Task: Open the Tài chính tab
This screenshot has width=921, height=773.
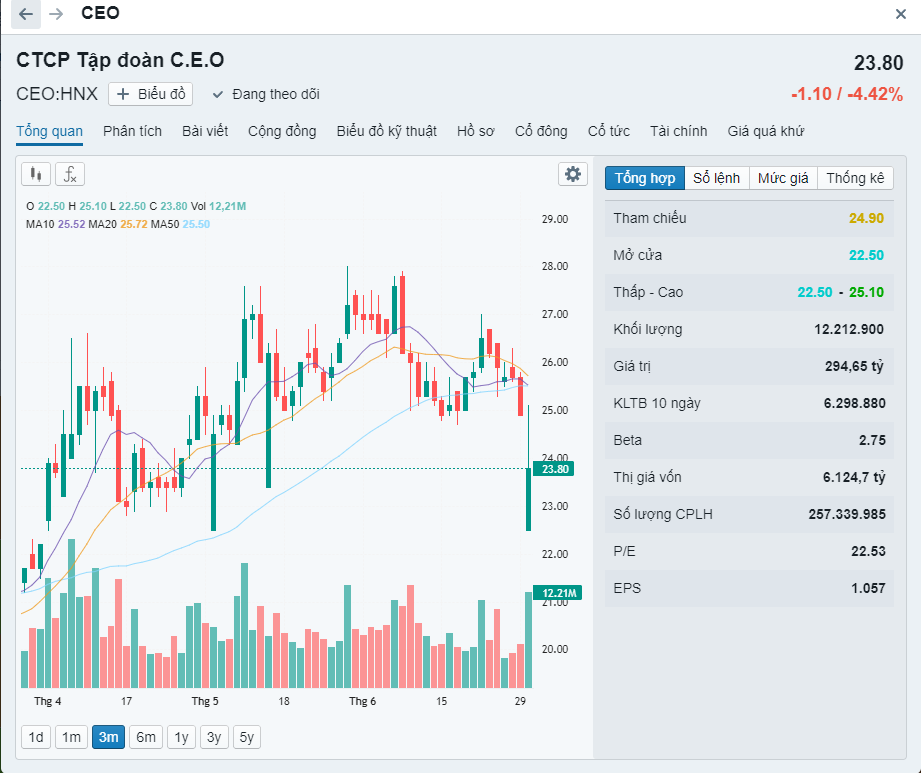Action: pyautogui.click(x=678, y=131)
